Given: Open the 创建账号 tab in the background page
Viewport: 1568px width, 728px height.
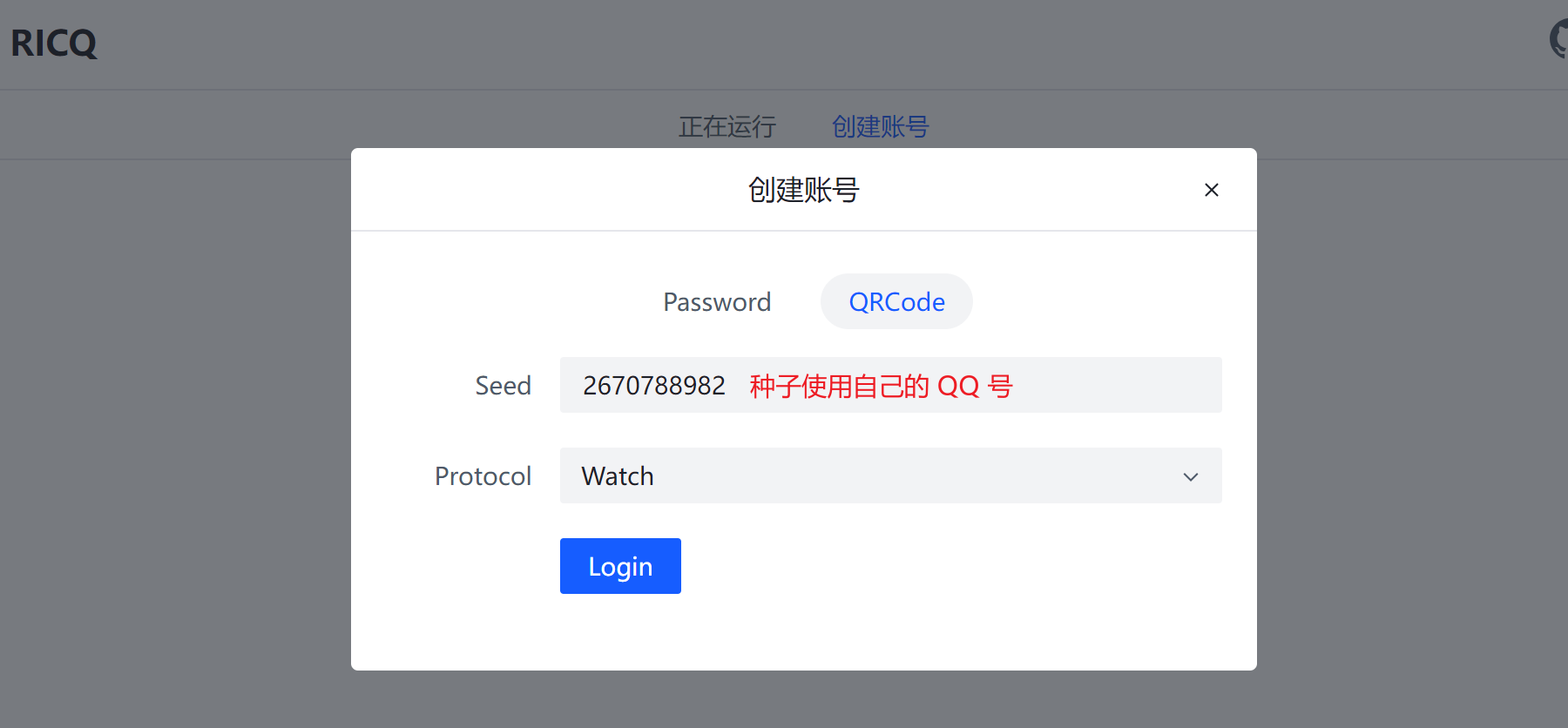Looking at the screenshot, I should 880,127.
